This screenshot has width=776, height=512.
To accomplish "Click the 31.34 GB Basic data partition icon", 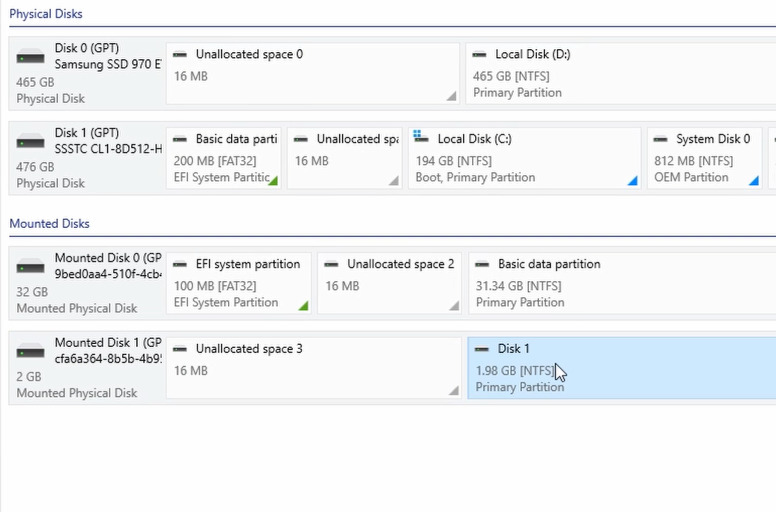I will pos(482,264).
